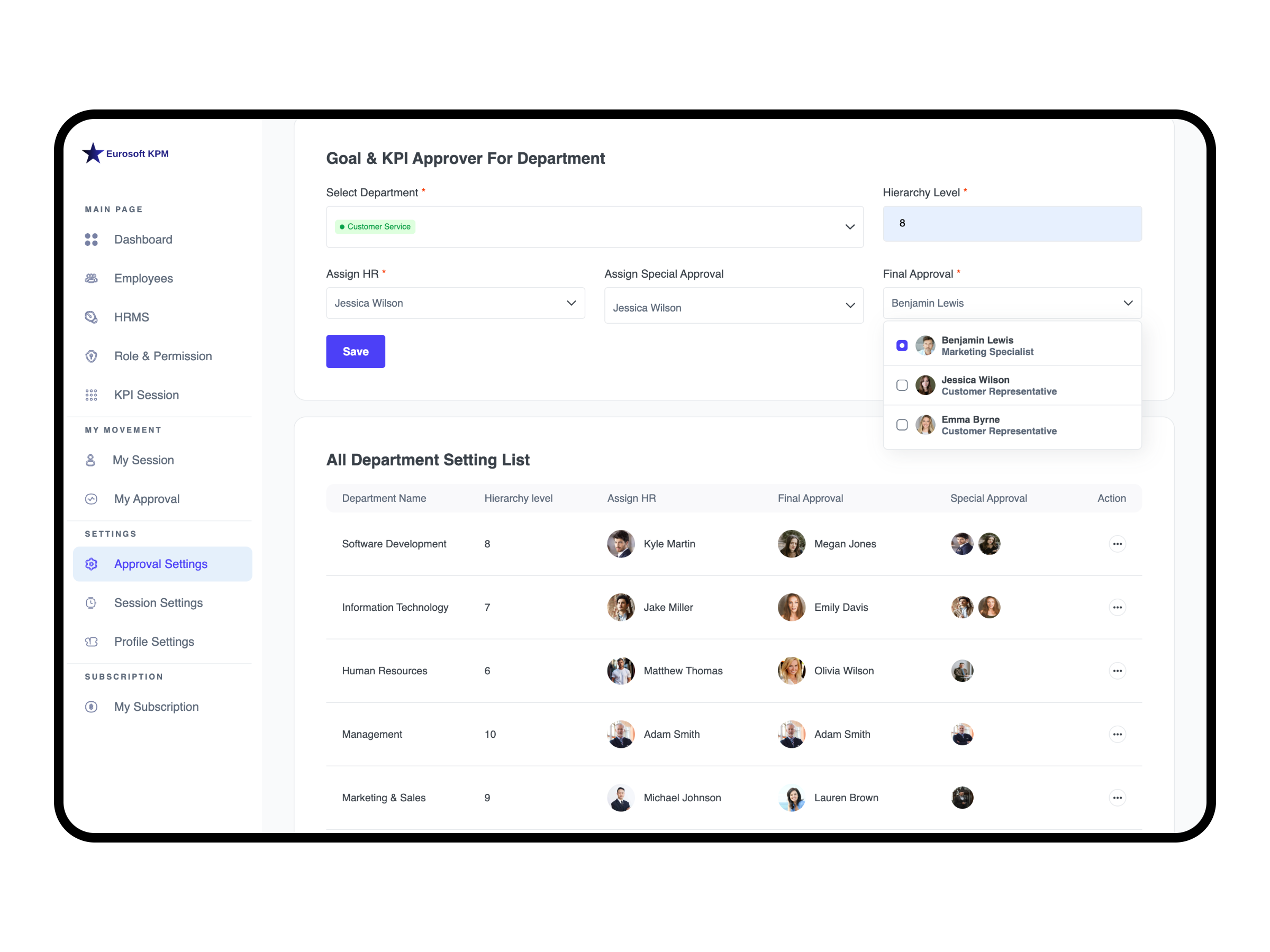
Task: Open action menu for Software Development row
Action: pos(1117,544)
